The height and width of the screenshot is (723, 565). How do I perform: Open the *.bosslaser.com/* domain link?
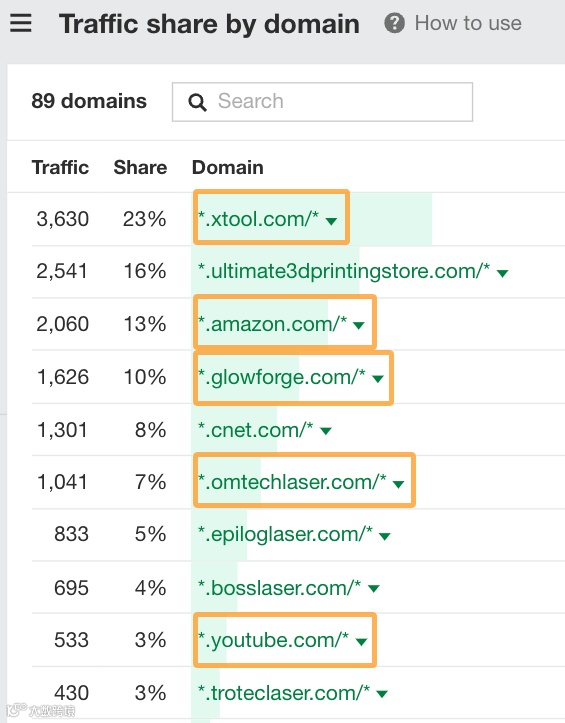[279, 588]
